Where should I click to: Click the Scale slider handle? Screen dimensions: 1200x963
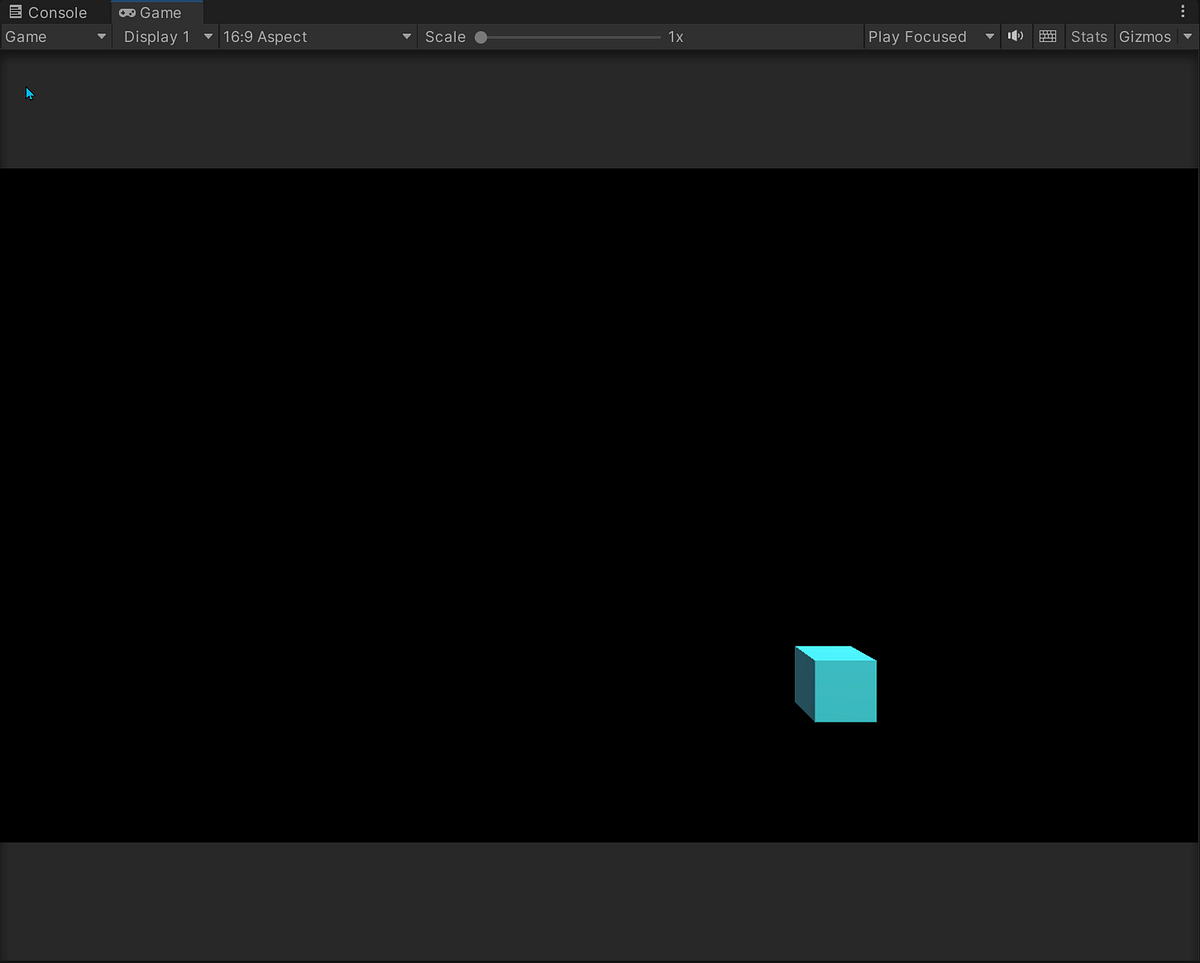click(x=480, y=36)
